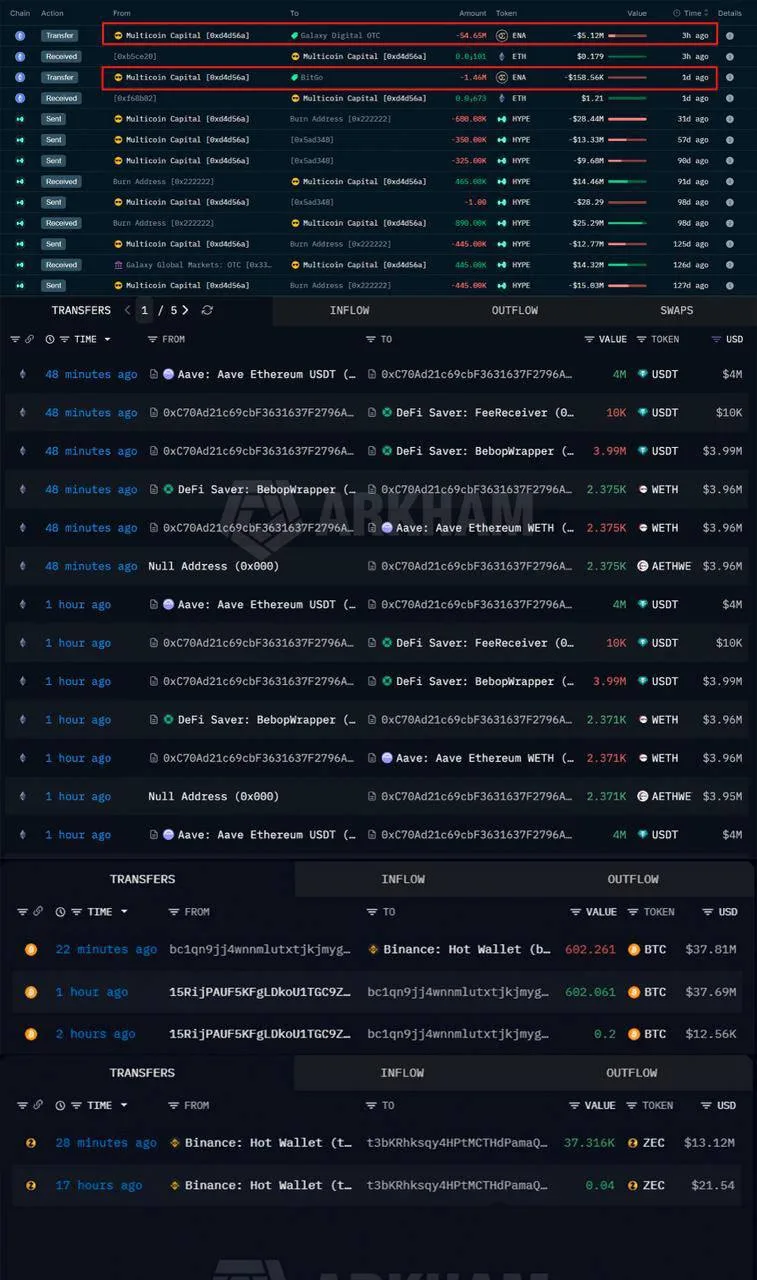
Task: Switch to the SWAPS tab
Action: (x=677, y=310)
